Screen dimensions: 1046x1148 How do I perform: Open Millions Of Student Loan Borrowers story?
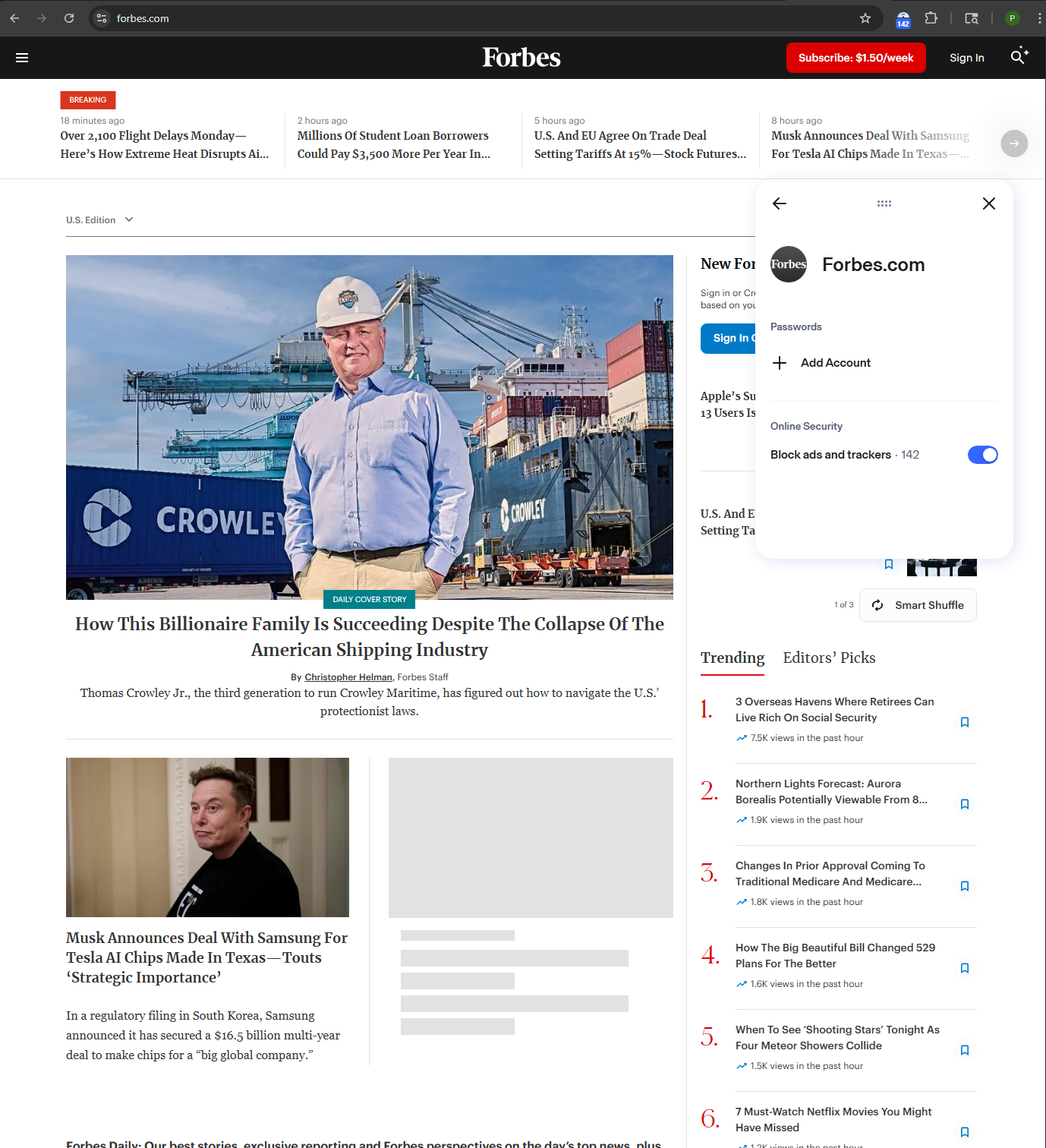pos(394,144)
